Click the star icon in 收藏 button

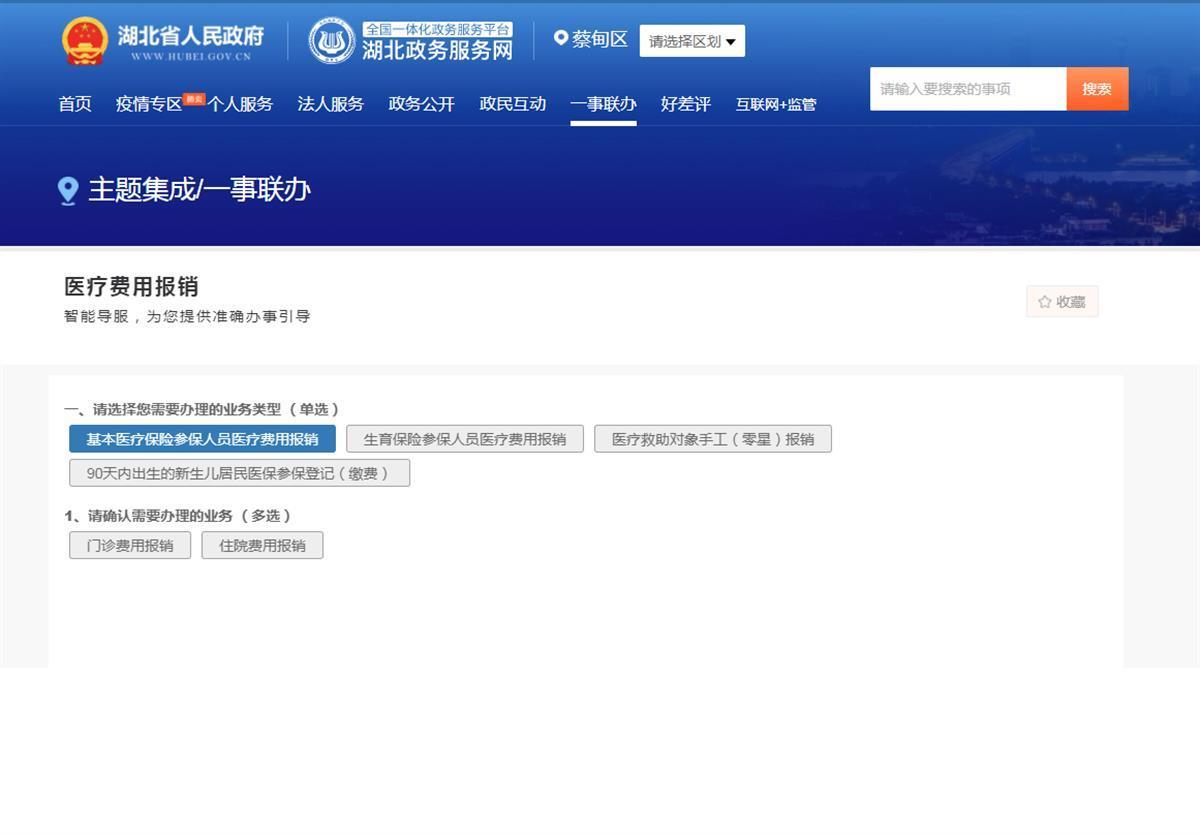pos(1045,302)
